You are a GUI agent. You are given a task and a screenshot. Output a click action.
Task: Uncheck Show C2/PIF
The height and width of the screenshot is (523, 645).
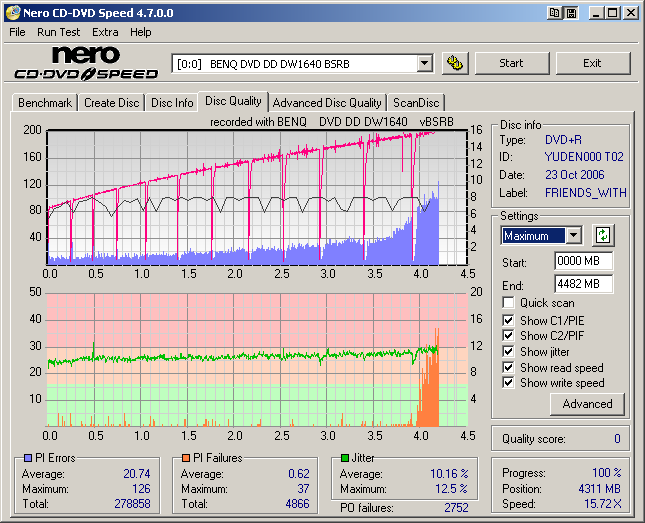pyautogui.click(x=508, y=335)
